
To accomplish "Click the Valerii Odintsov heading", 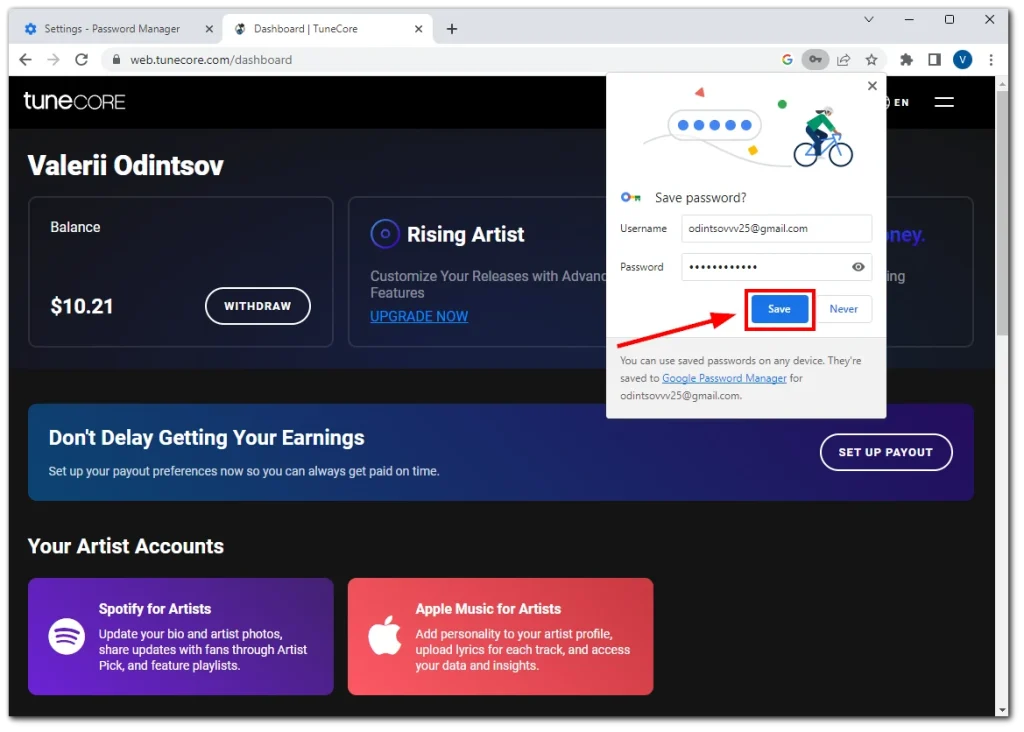I will [x=125, y=166].
